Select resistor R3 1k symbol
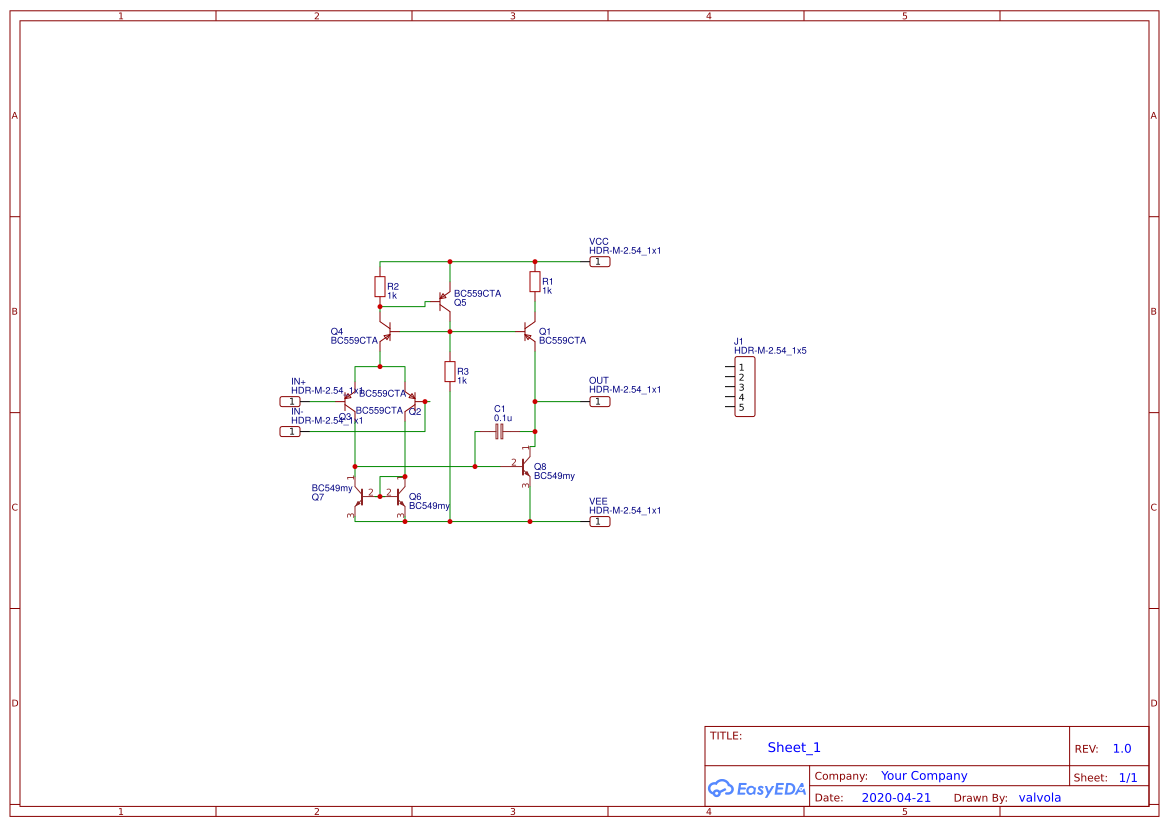 449,372
